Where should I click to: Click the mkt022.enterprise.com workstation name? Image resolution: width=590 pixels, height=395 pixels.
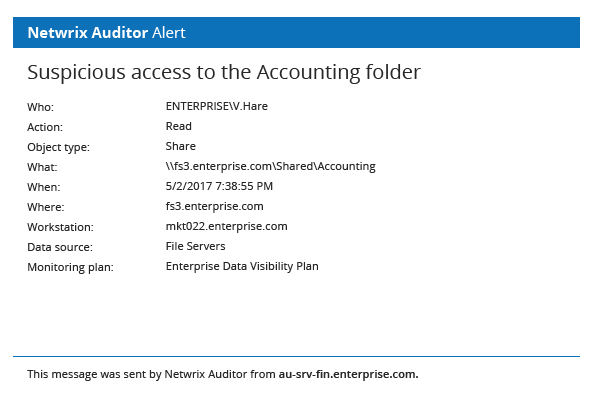(227, 226)
